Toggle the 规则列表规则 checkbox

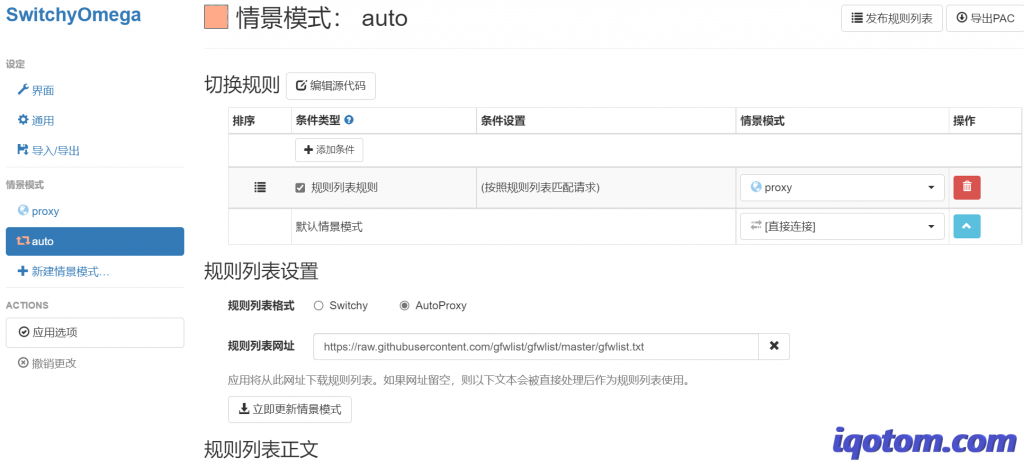(300, 188)
